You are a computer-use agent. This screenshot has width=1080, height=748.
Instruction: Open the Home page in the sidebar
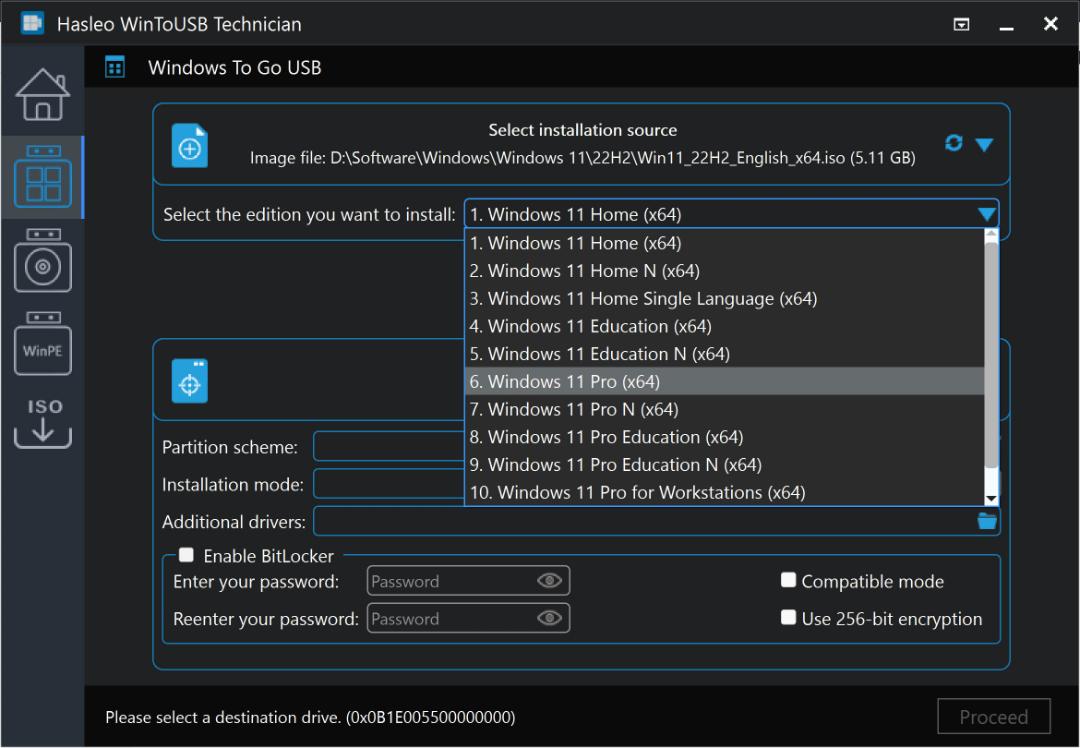pos(43,95)
